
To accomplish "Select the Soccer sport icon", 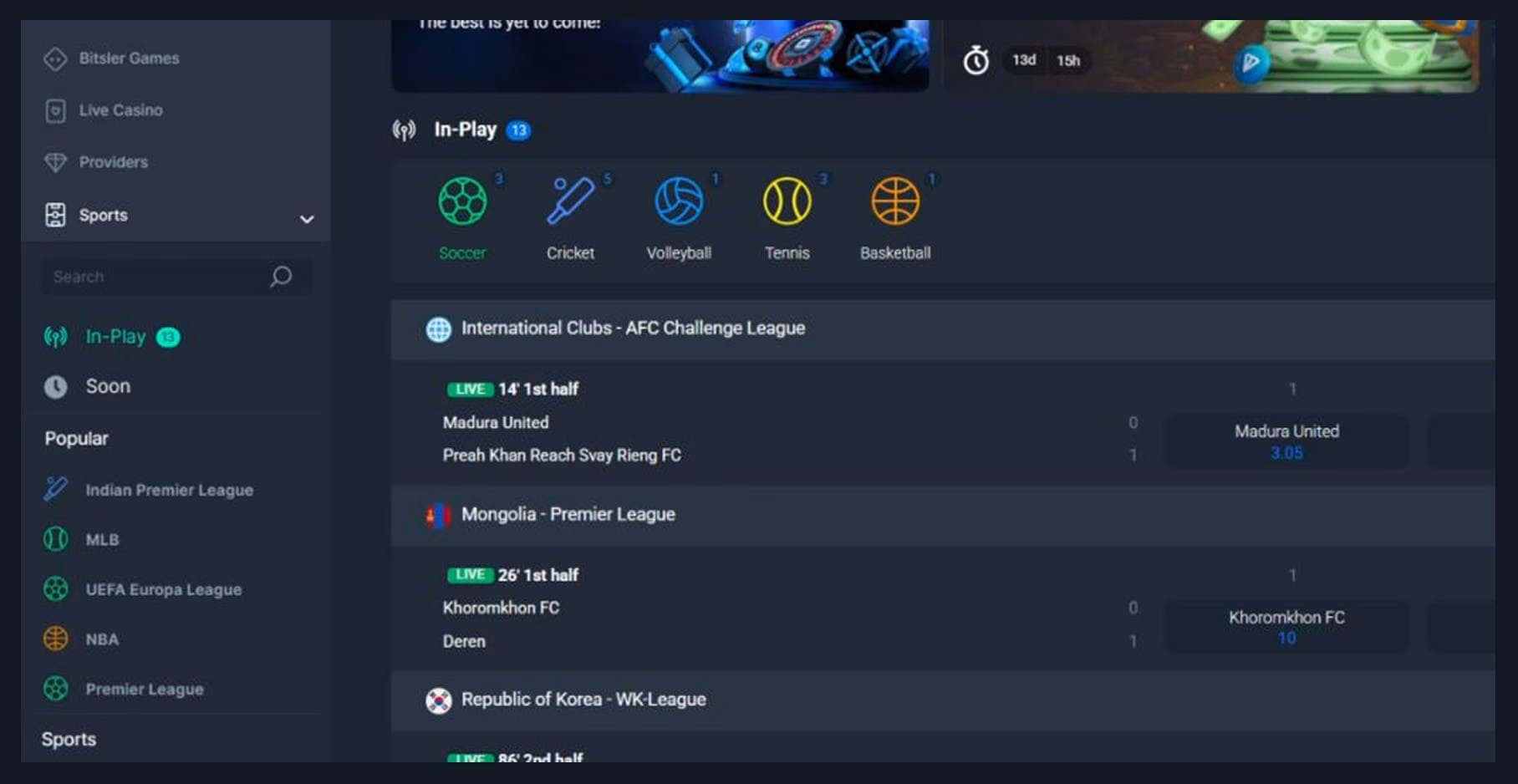I will coord(462,201).
